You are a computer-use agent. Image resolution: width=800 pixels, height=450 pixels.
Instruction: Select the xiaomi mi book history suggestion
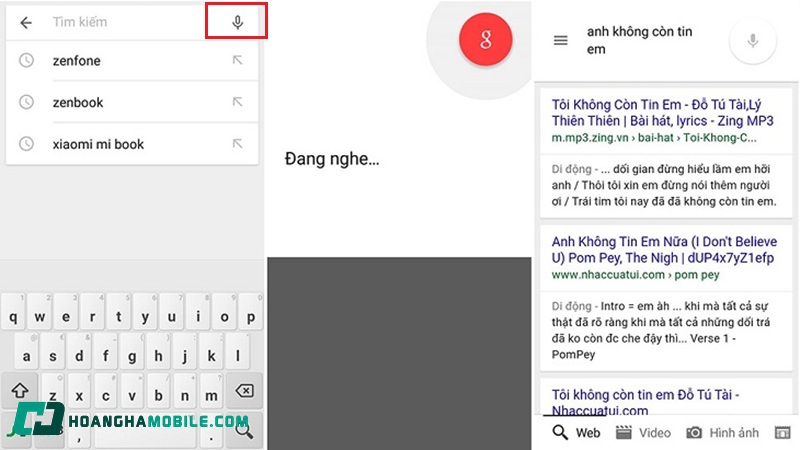(x=132, y=144)
